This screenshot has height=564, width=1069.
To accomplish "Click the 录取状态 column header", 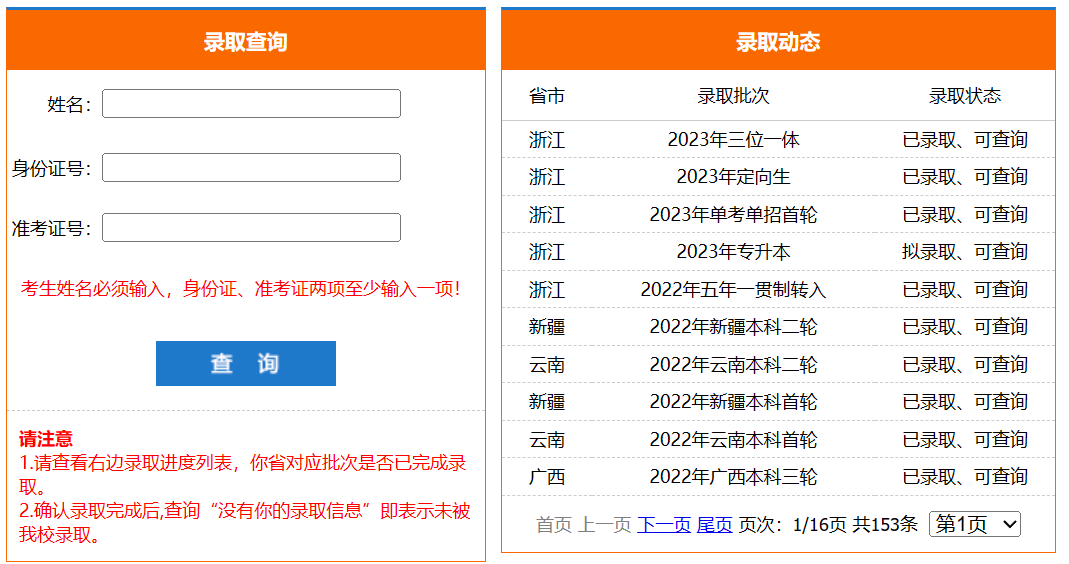I will point(964,96).
